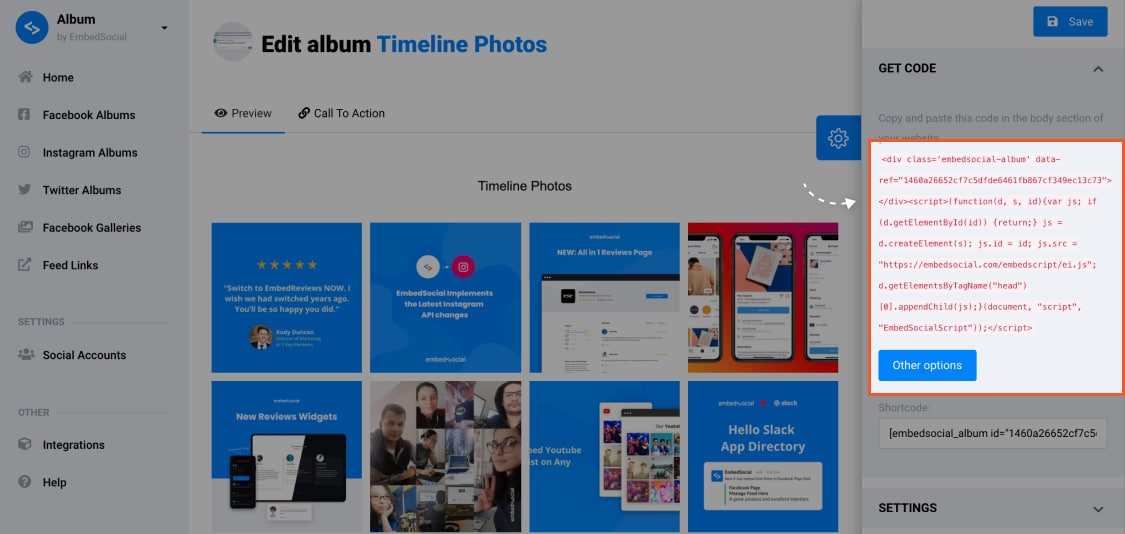Viewport: 1125px width, 534px height.
Task: Click the Facebook Galleries image icon
Action: click(x=25, y=227)
